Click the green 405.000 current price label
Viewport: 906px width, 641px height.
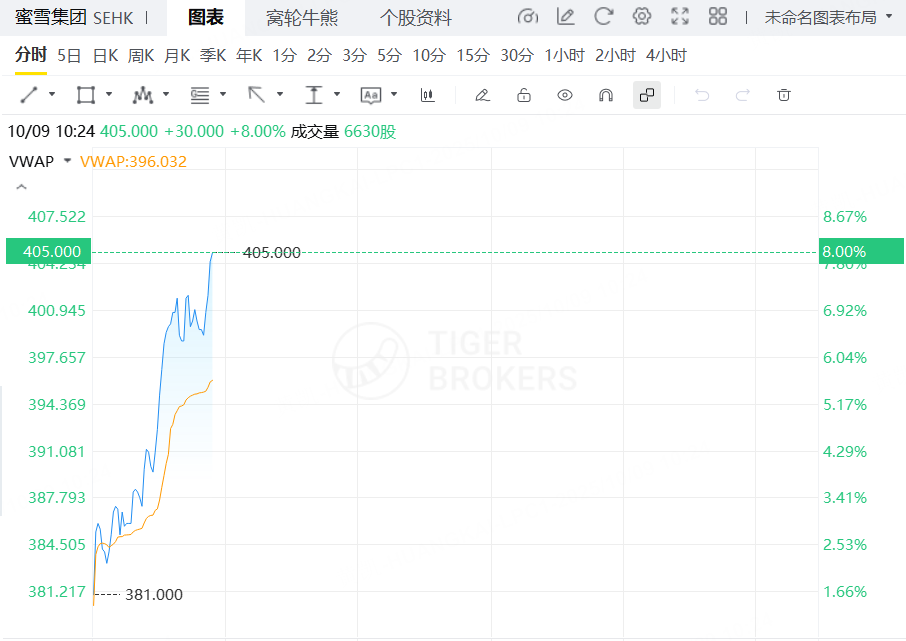pyautogui.click(x=49, y=251)
